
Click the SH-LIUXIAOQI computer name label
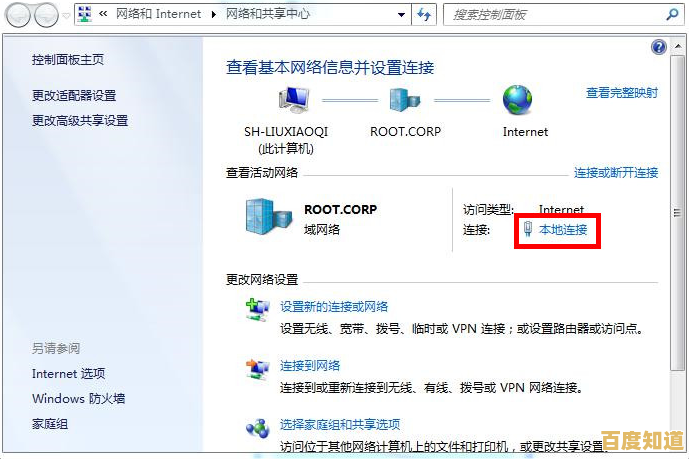pos(286,132)
